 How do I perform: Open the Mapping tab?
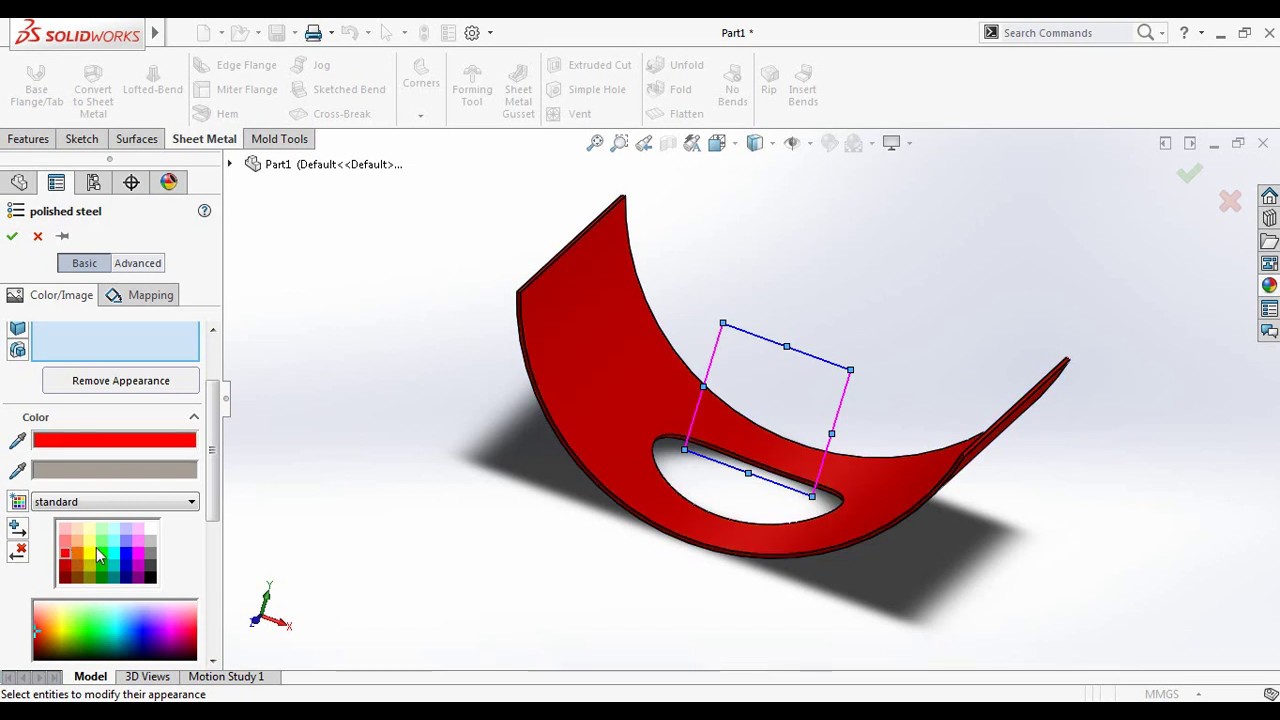click(140, 295)
